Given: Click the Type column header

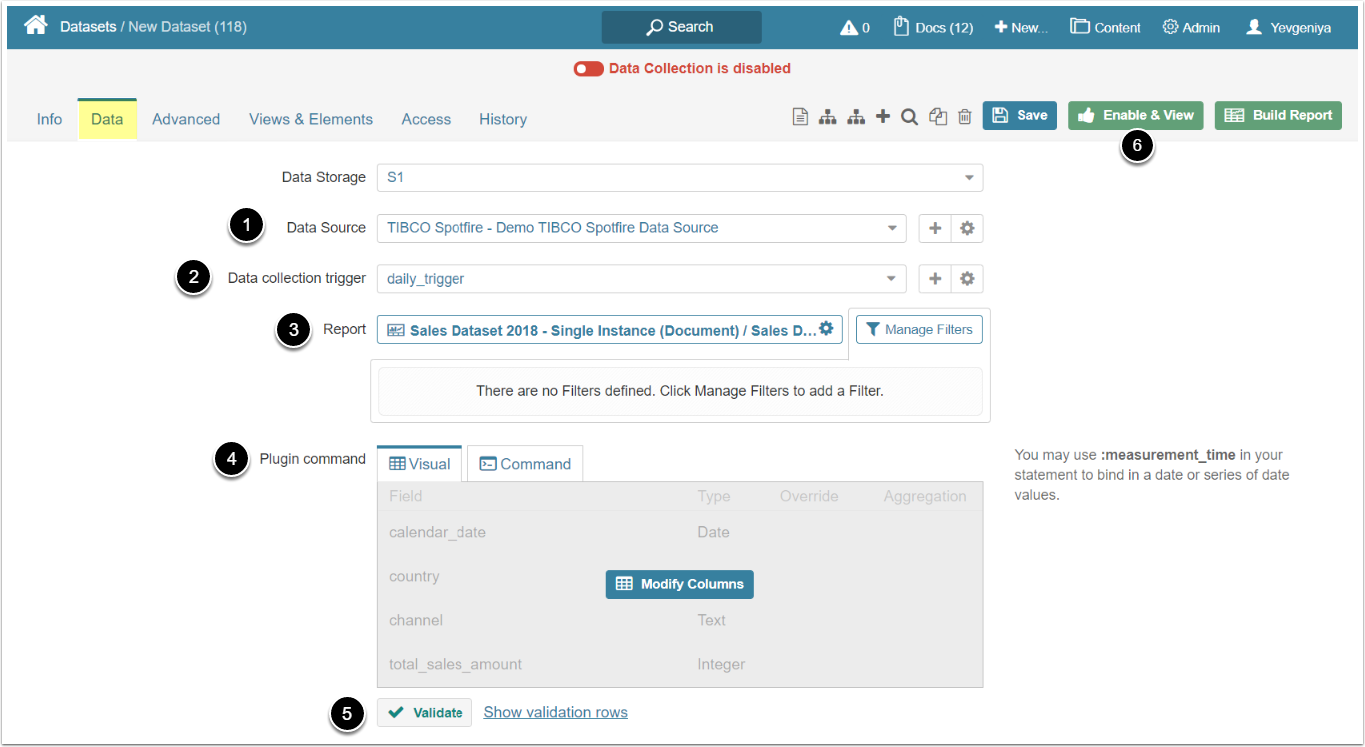Looking at the screenshot, I should [714, 496].
